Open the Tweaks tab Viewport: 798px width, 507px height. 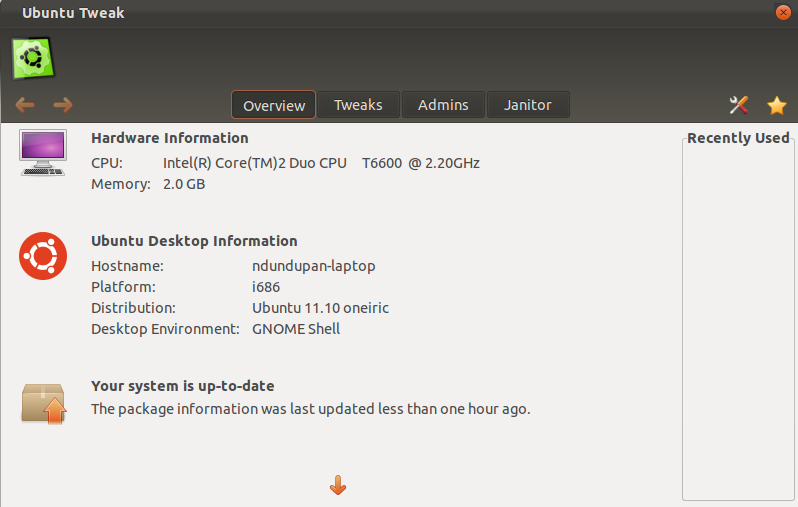[x=358, y=105]
